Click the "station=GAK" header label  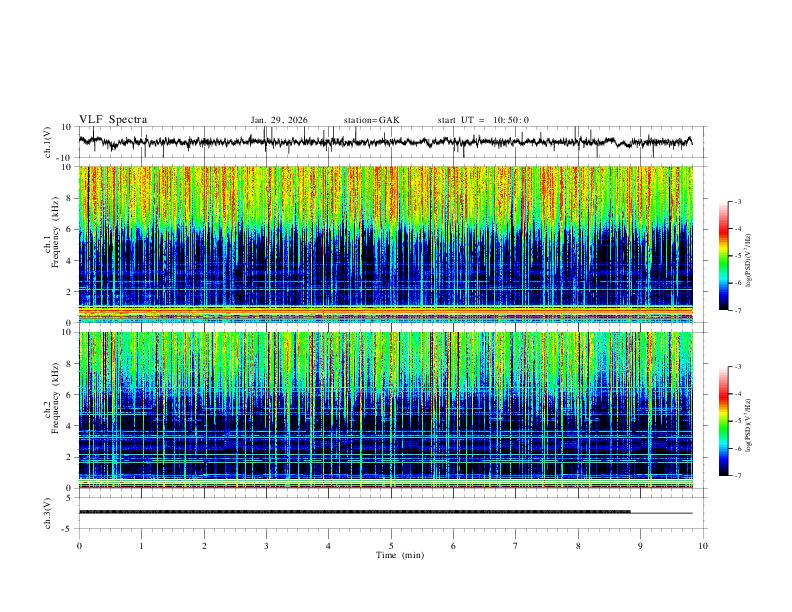371,120
